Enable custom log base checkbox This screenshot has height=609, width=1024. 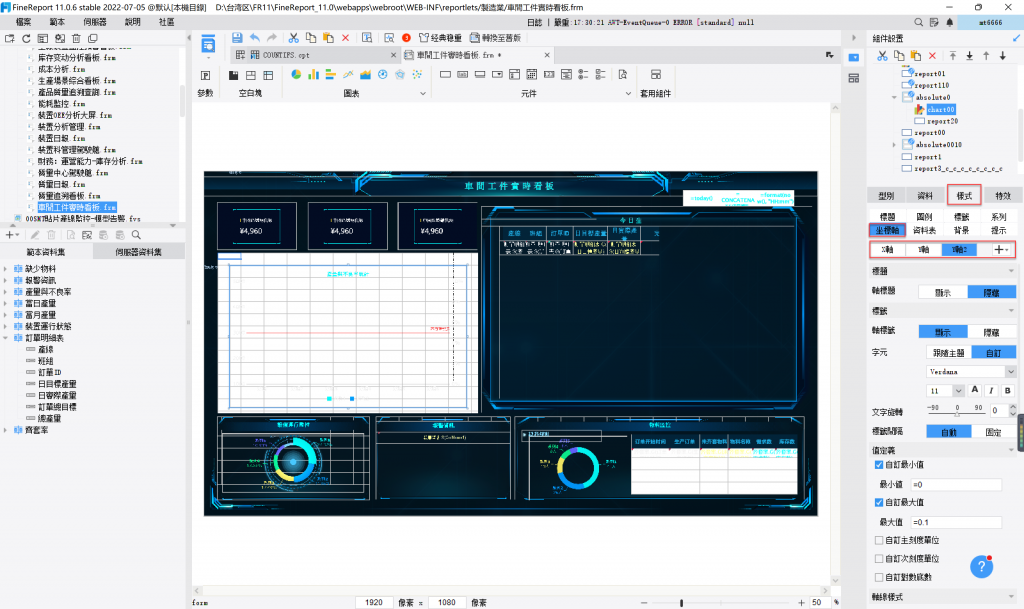click(x=879, y=577)
